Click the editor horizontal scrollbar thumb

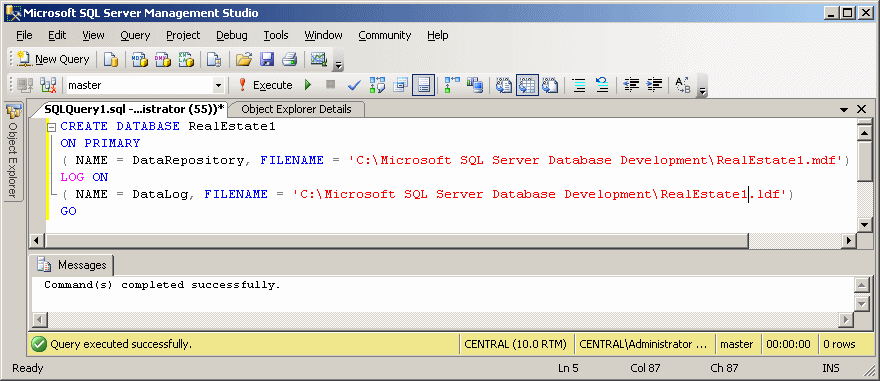click(396, 241)
